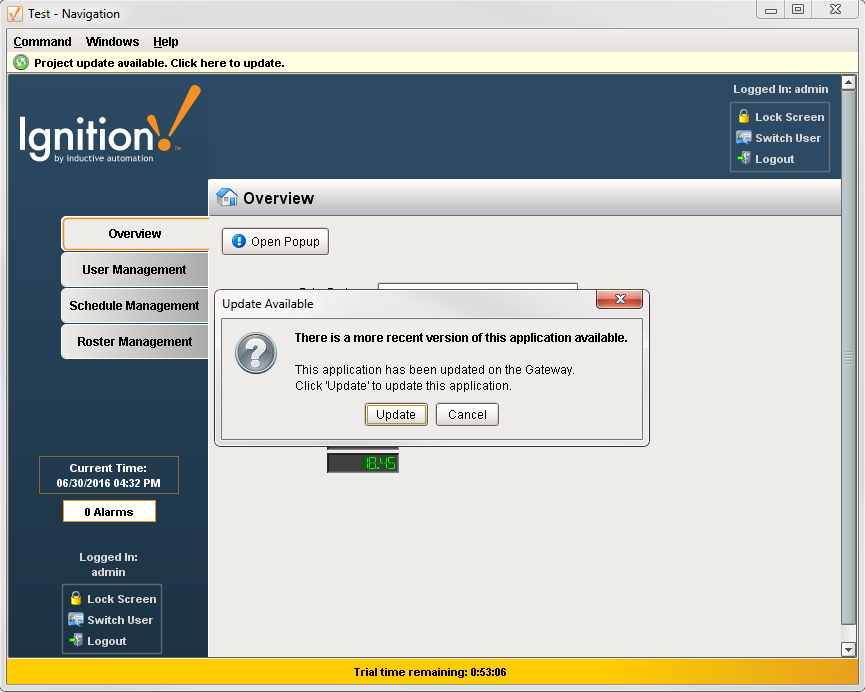Click the Lock Screen icon in bottom-left panel
This screenshot has height=692, width=865.
76,598
